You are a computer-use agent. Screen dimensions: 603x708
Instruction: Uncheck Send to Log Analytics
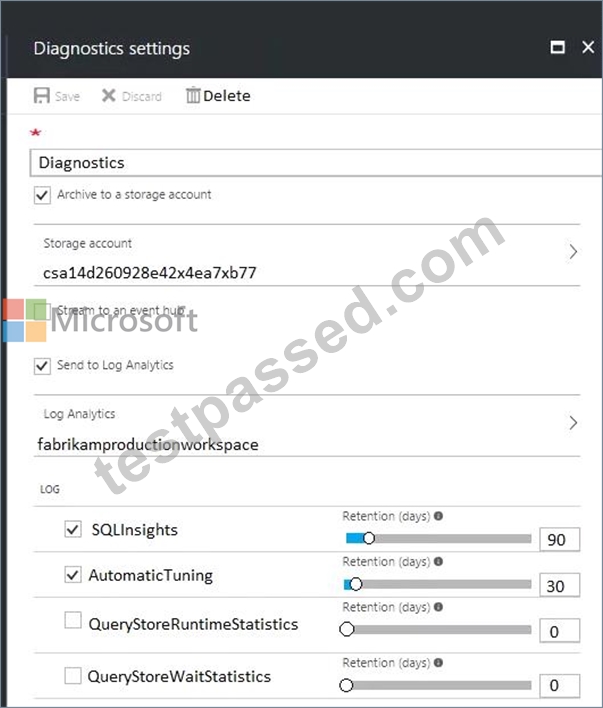point(42,366)
